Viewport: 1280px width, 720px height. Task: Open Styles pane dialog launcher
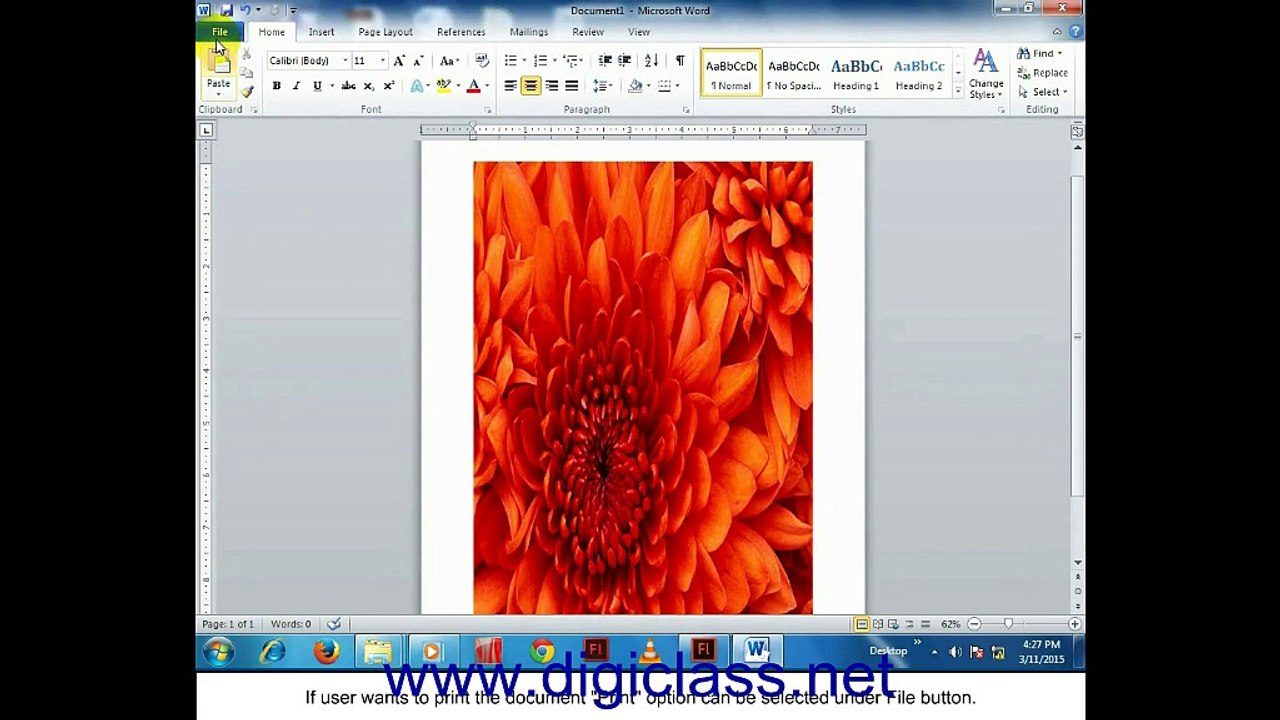[x=1001, y=110]
